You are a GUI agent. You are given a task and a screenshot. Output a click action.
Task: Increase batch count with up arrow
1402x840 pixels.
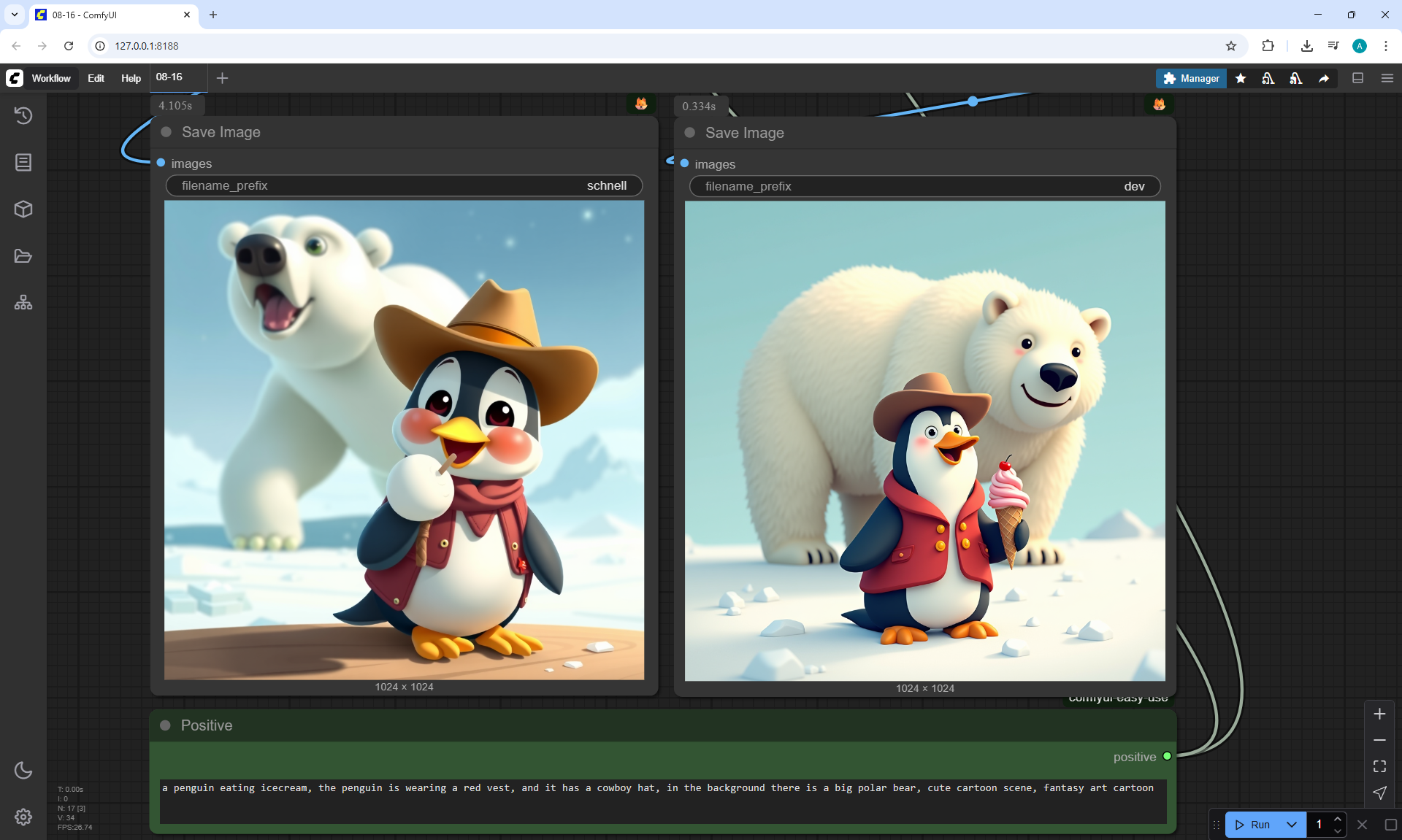click(1337, 819)
